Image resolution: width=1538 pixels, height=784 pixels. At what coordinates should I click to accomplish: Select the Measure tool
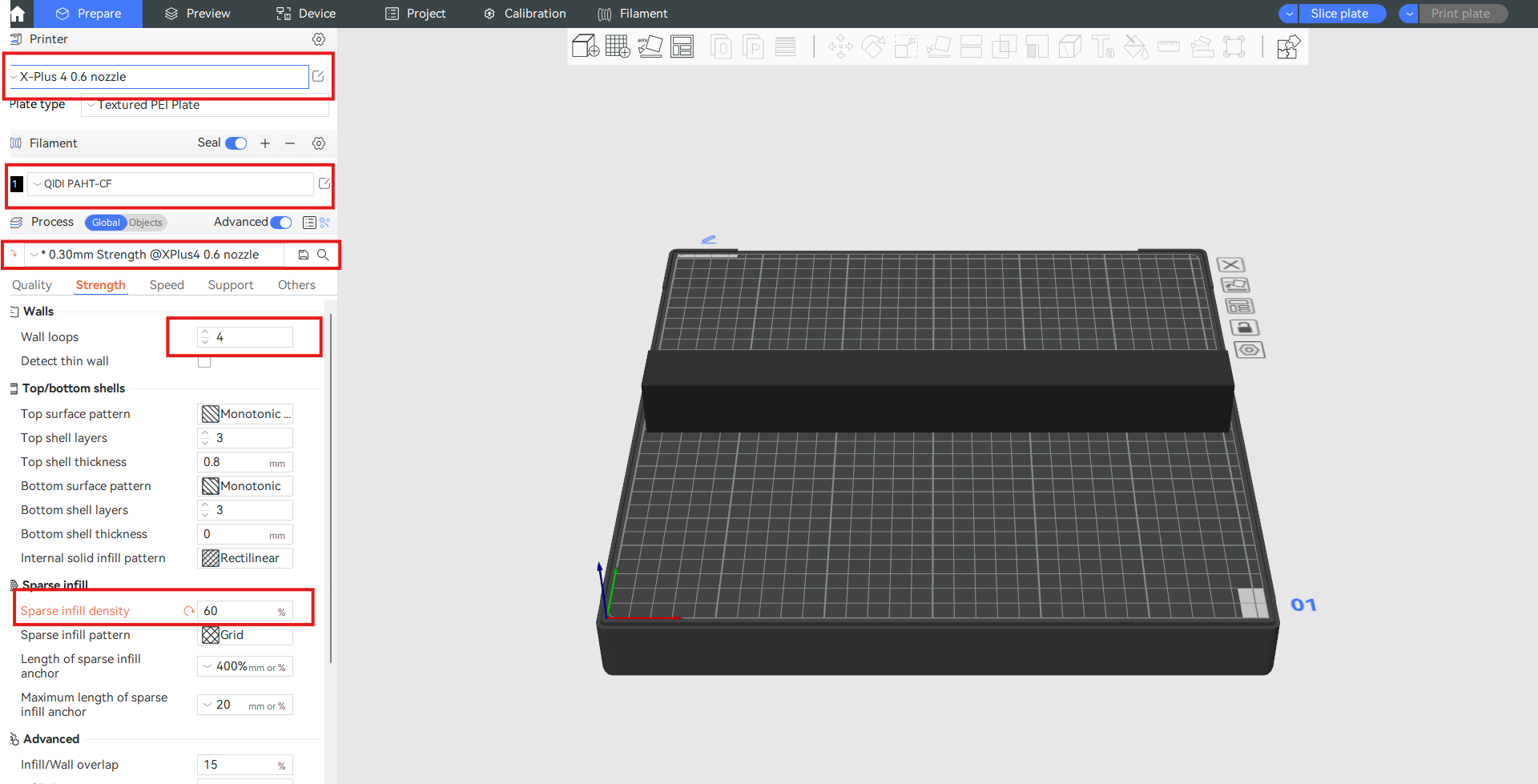tap(1169, 46)
